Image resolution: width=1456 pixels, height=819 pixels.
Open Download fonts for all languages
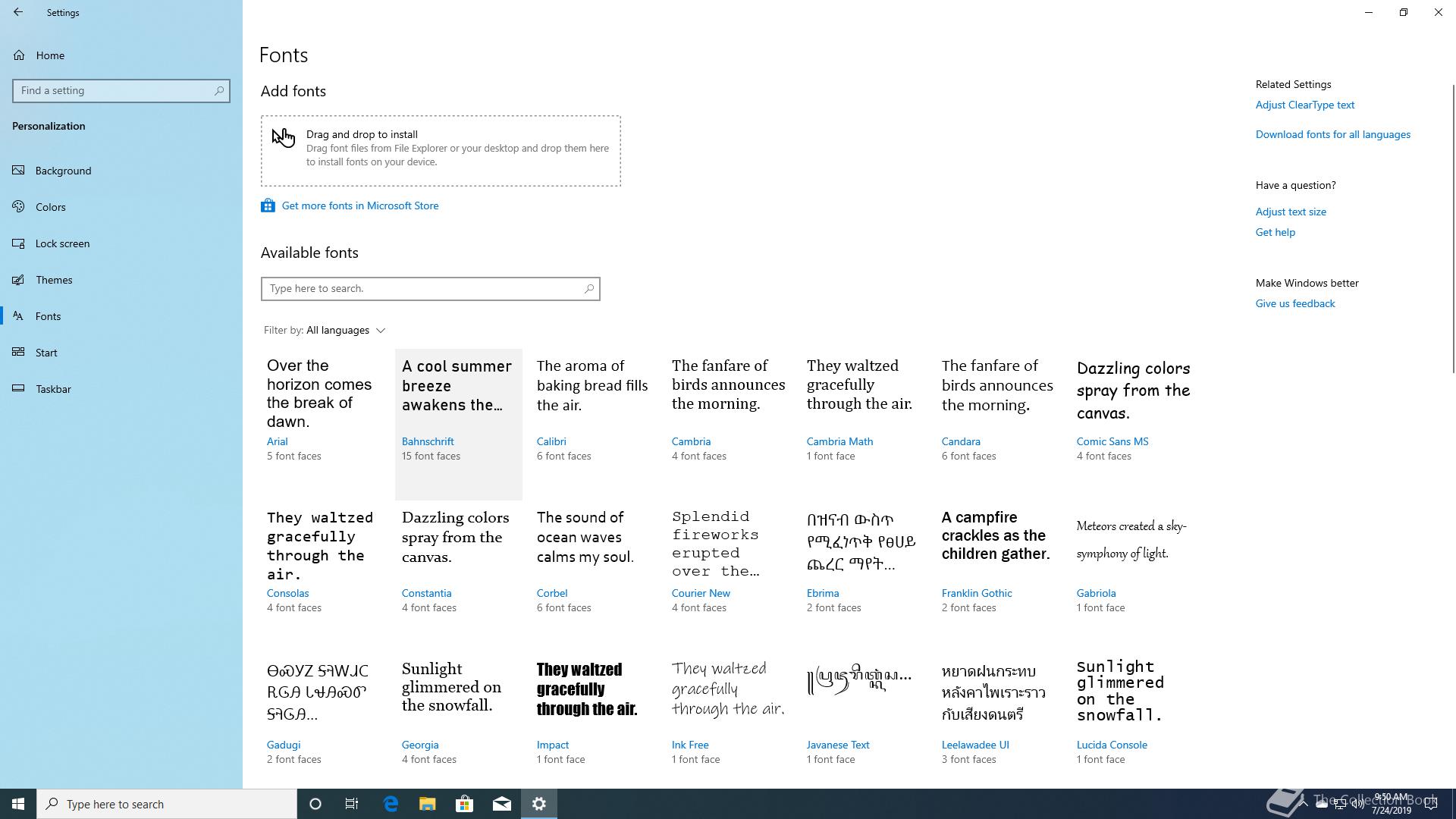[x=1332, y=134]
